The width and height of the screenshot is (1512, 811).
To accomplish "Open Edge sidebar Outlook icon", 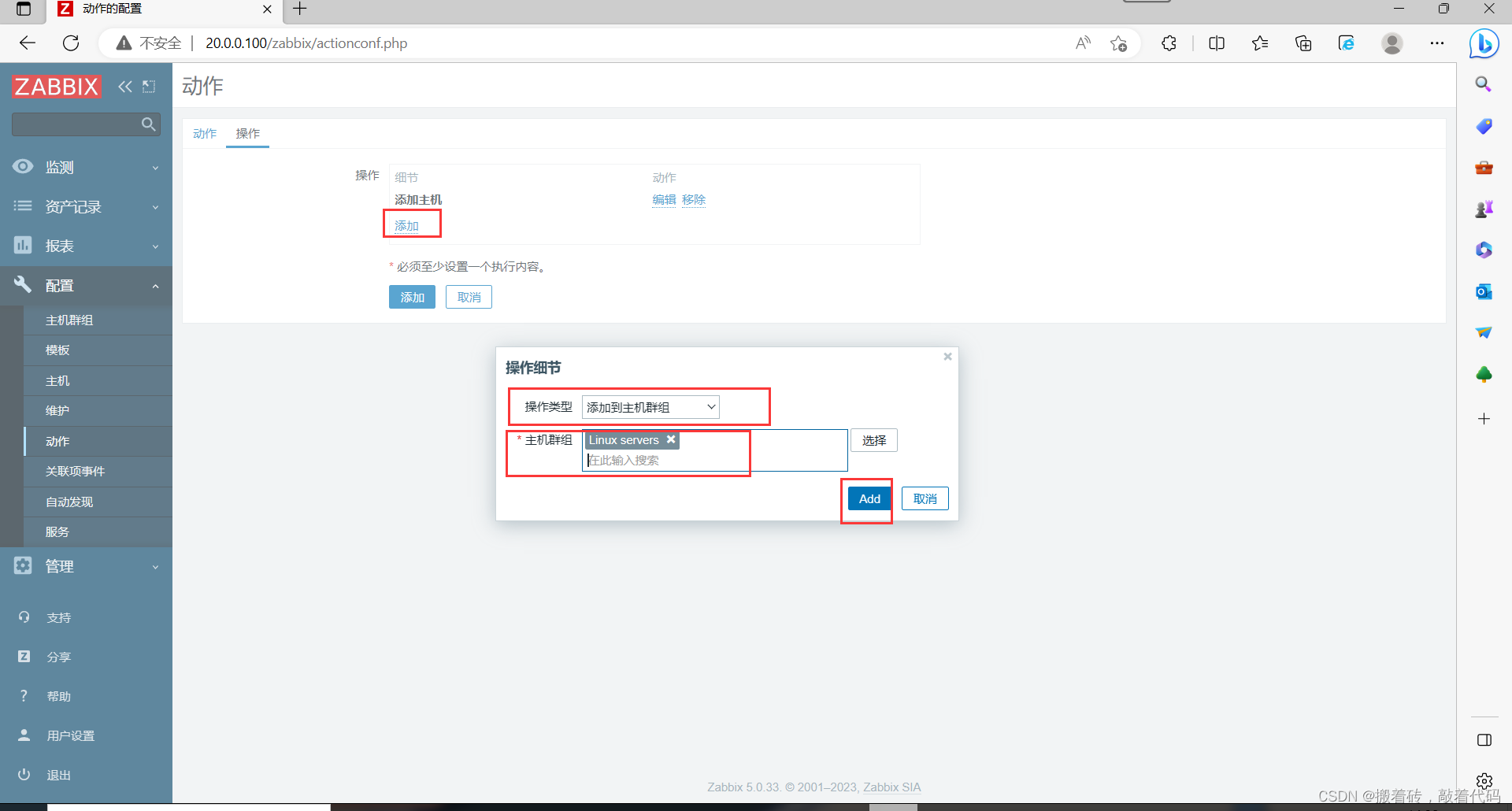I will [x=1484, y=291].
